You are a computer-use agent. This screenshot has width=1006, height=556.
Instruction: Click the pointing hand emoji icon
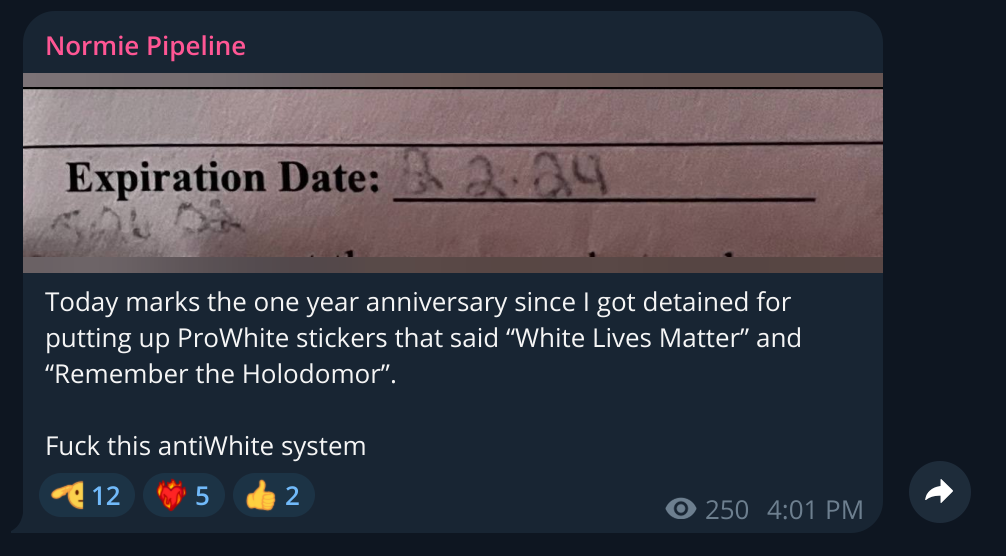[70, 495]
